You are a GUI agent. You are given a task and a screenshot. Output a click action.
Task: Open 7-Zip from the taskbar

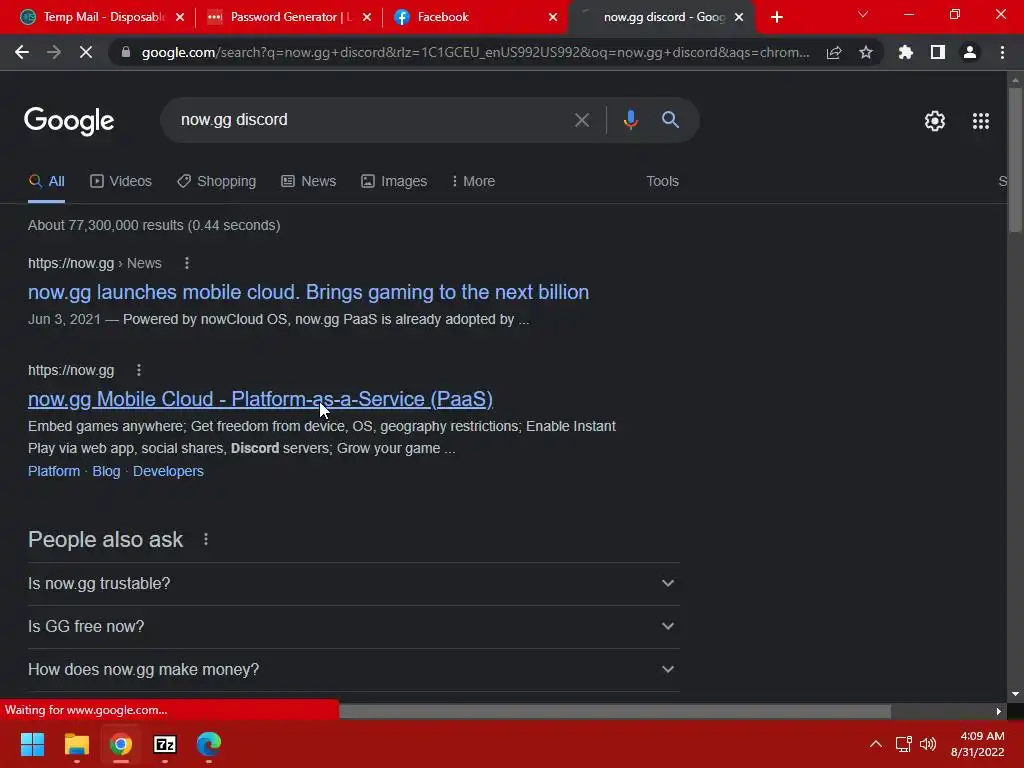[x=165, y=744]
